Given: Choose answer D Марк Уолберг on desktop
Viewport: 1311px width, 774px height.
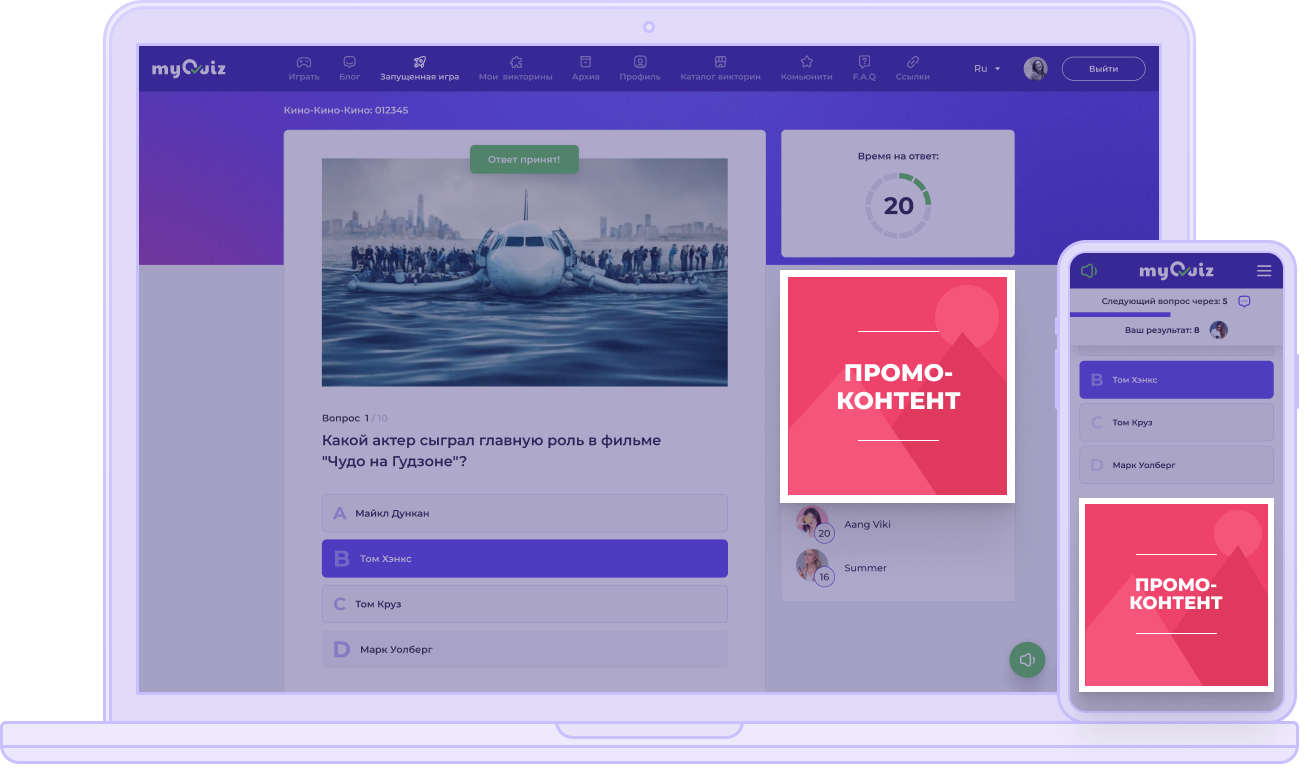Looking at the screenshot, I should click(524, 650).
